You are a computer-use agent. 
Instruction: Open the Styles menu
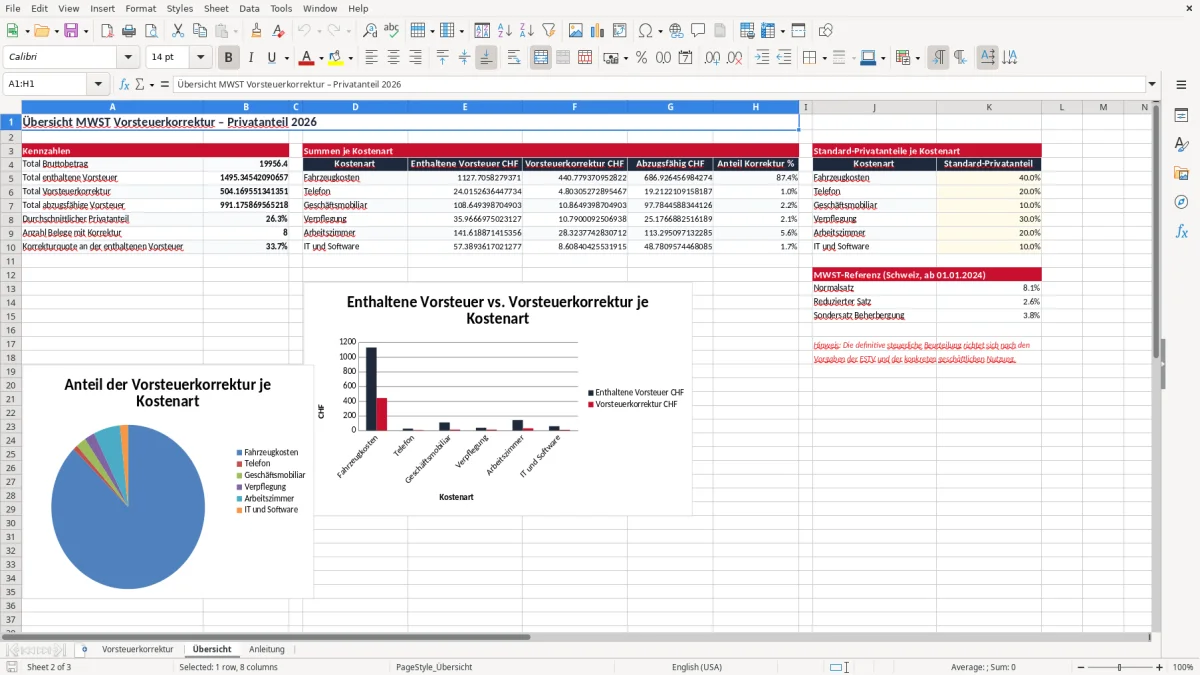coord(180,8)
